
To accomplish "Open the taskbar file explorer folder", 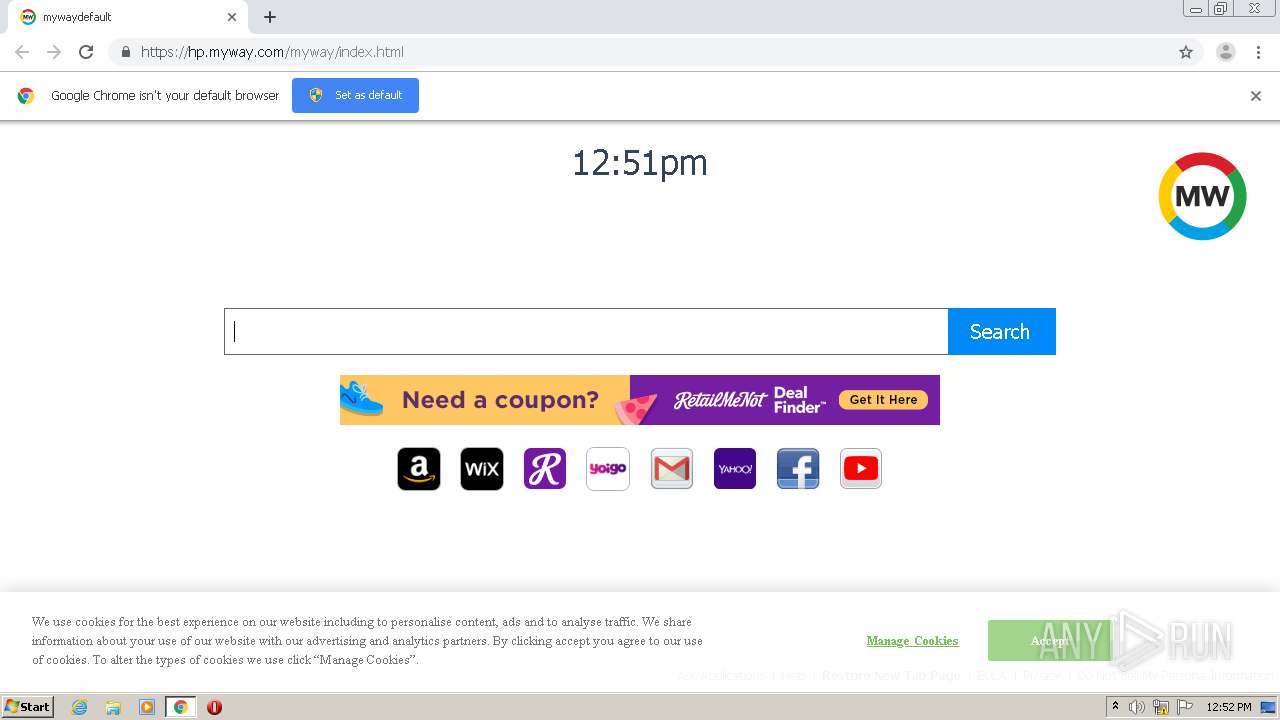I will point(113,707).
